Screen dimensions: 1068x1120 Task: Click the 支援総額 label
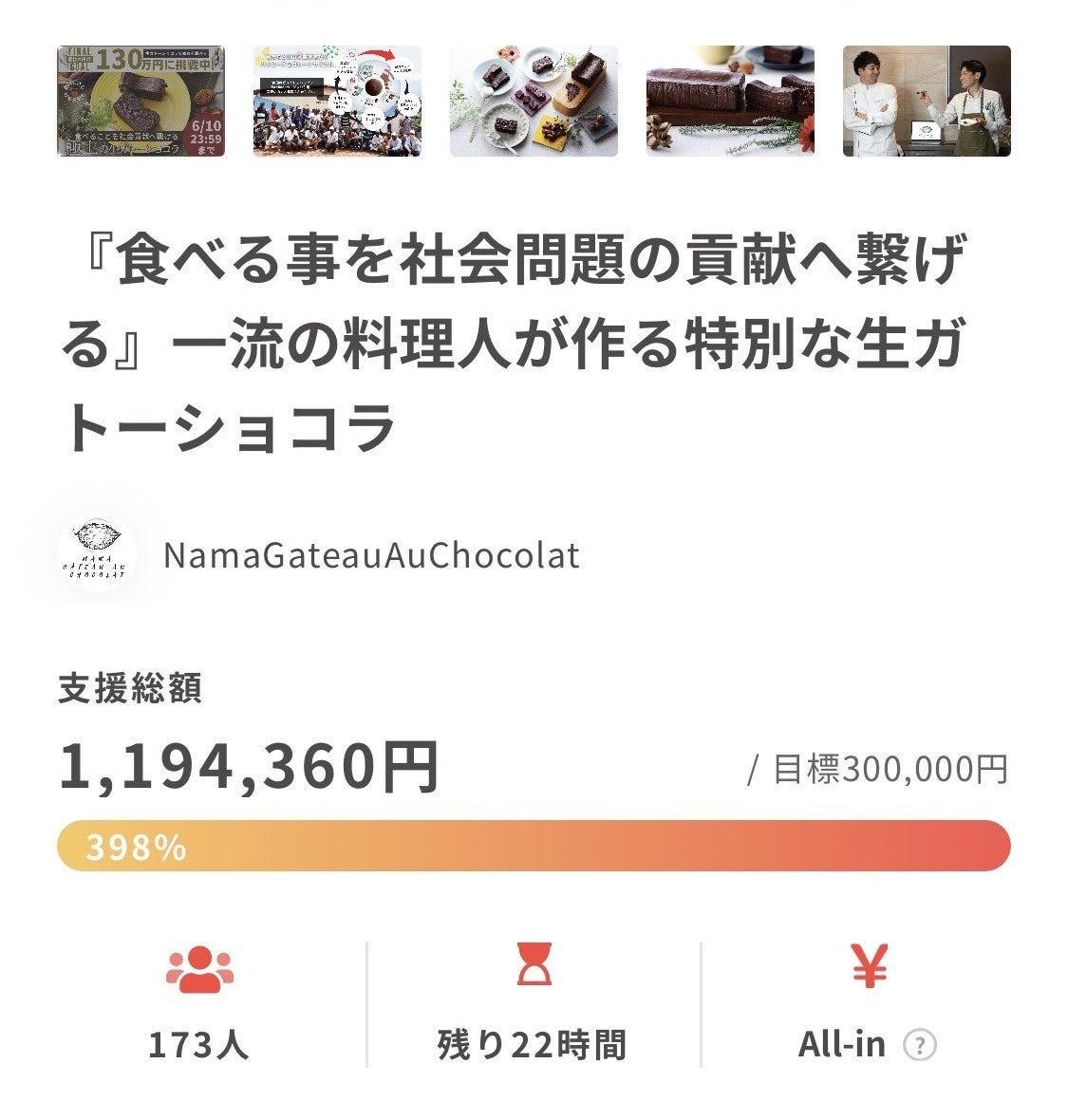pos(130,689)
